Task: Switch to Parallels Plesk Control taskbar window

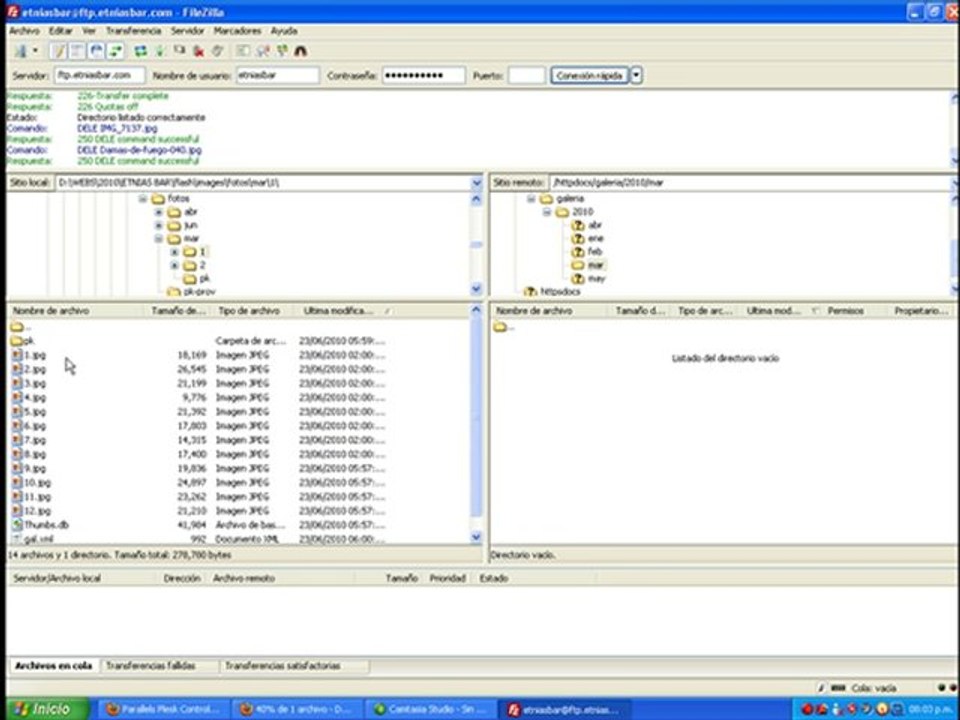Action: (164, 709)
